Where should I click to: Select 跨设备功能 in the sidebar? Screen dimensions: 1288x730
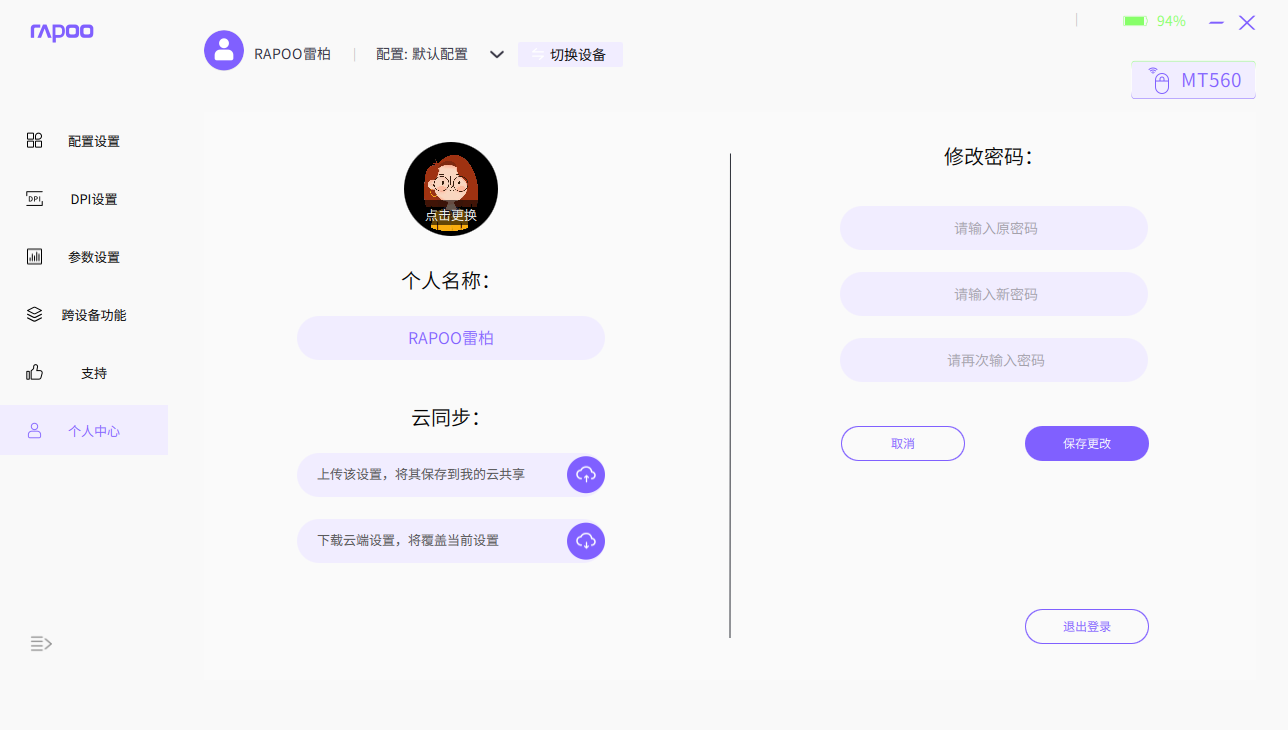(x=93, y=315)
